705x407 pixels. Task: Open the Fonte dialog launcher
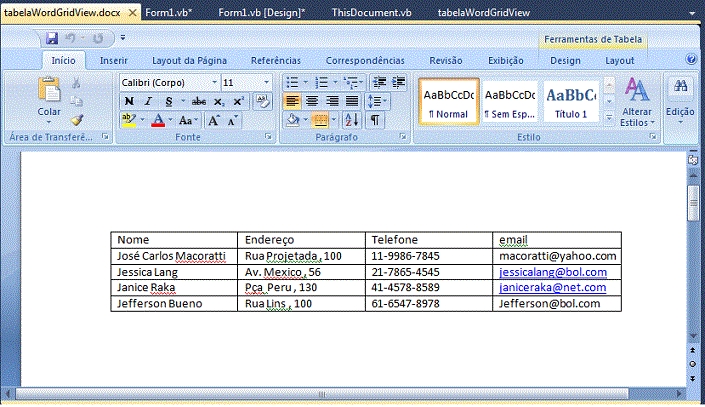point(268,137)
